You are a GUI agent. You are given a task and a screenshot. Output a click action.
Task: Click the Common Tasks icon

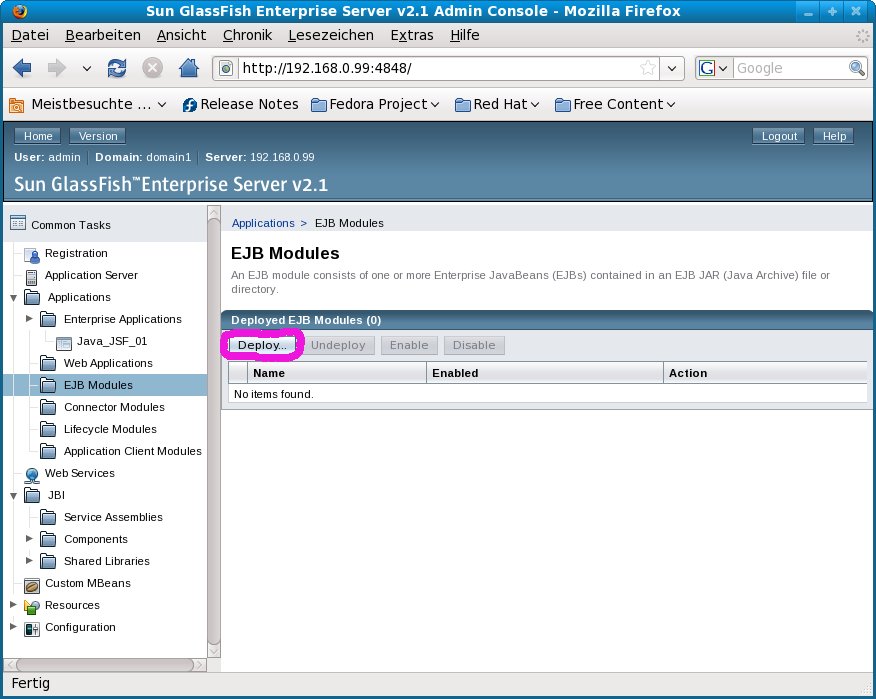pyautogui.click(x=17, y=224)
